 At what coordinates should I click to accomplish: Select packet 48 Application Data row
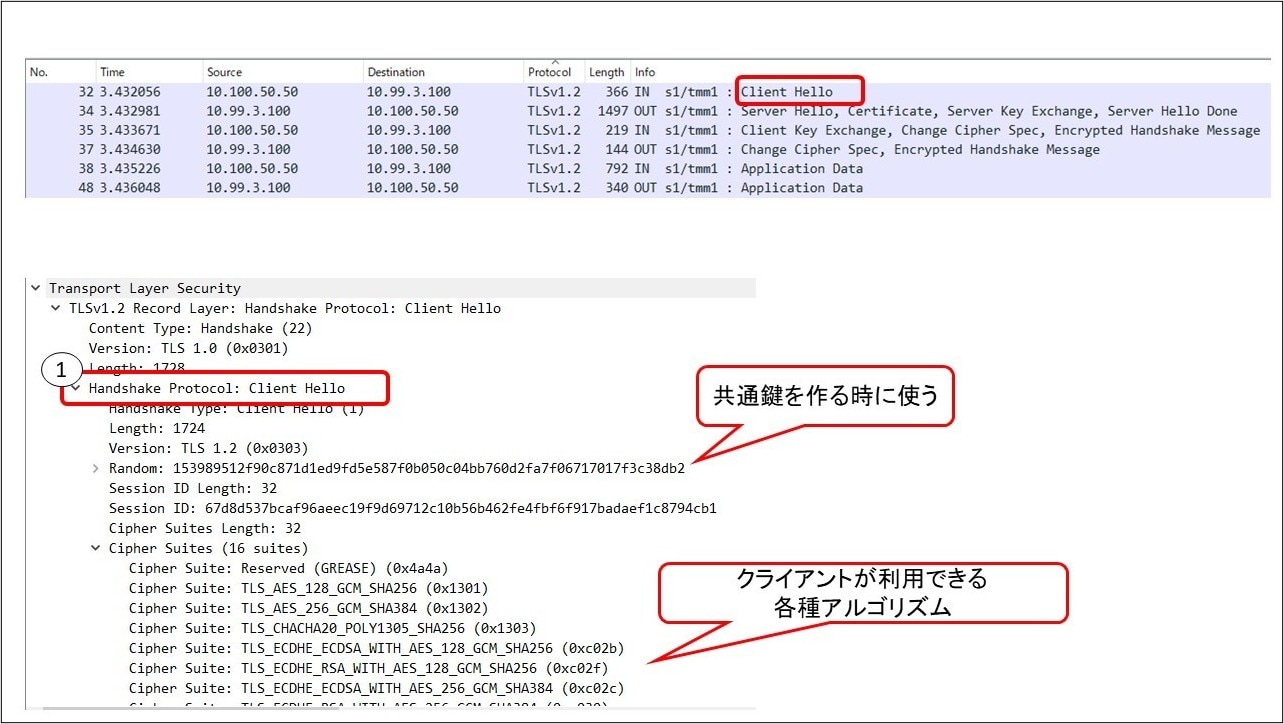pos(400,188)
